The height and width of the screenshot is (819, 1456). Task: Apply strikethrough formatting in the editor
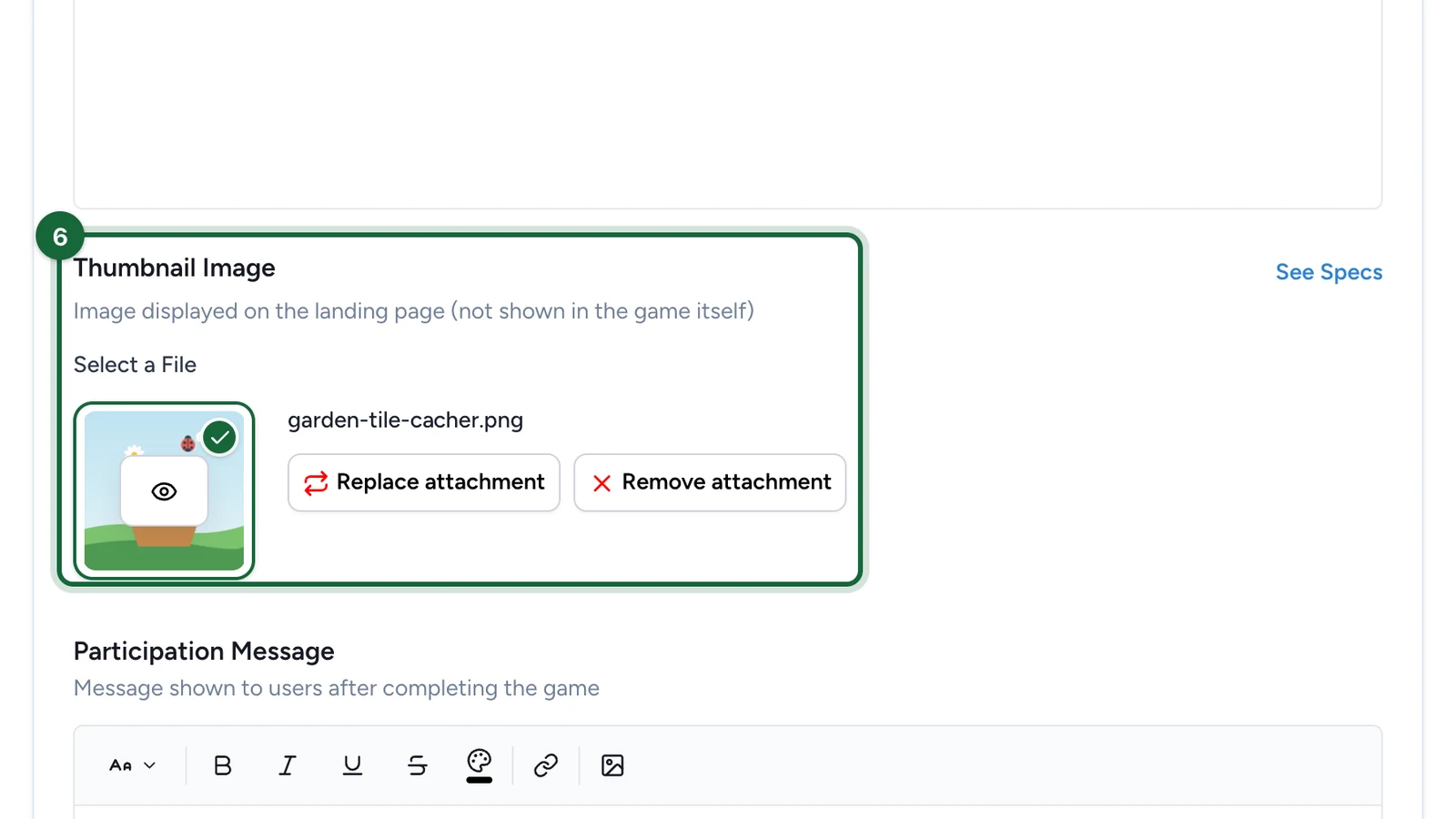(418, 765)
